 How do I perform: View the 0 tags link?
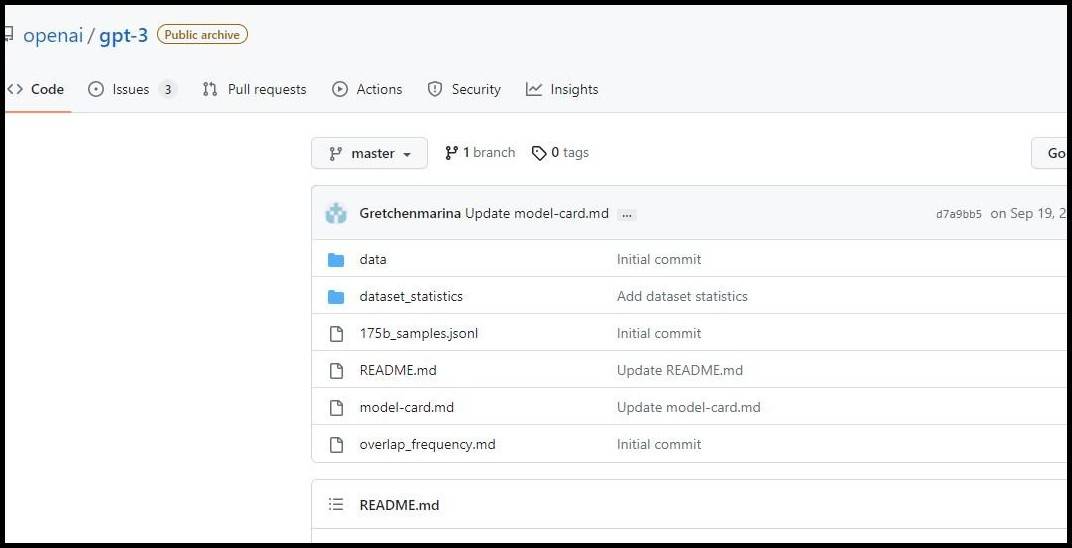[x=561, y=152]
